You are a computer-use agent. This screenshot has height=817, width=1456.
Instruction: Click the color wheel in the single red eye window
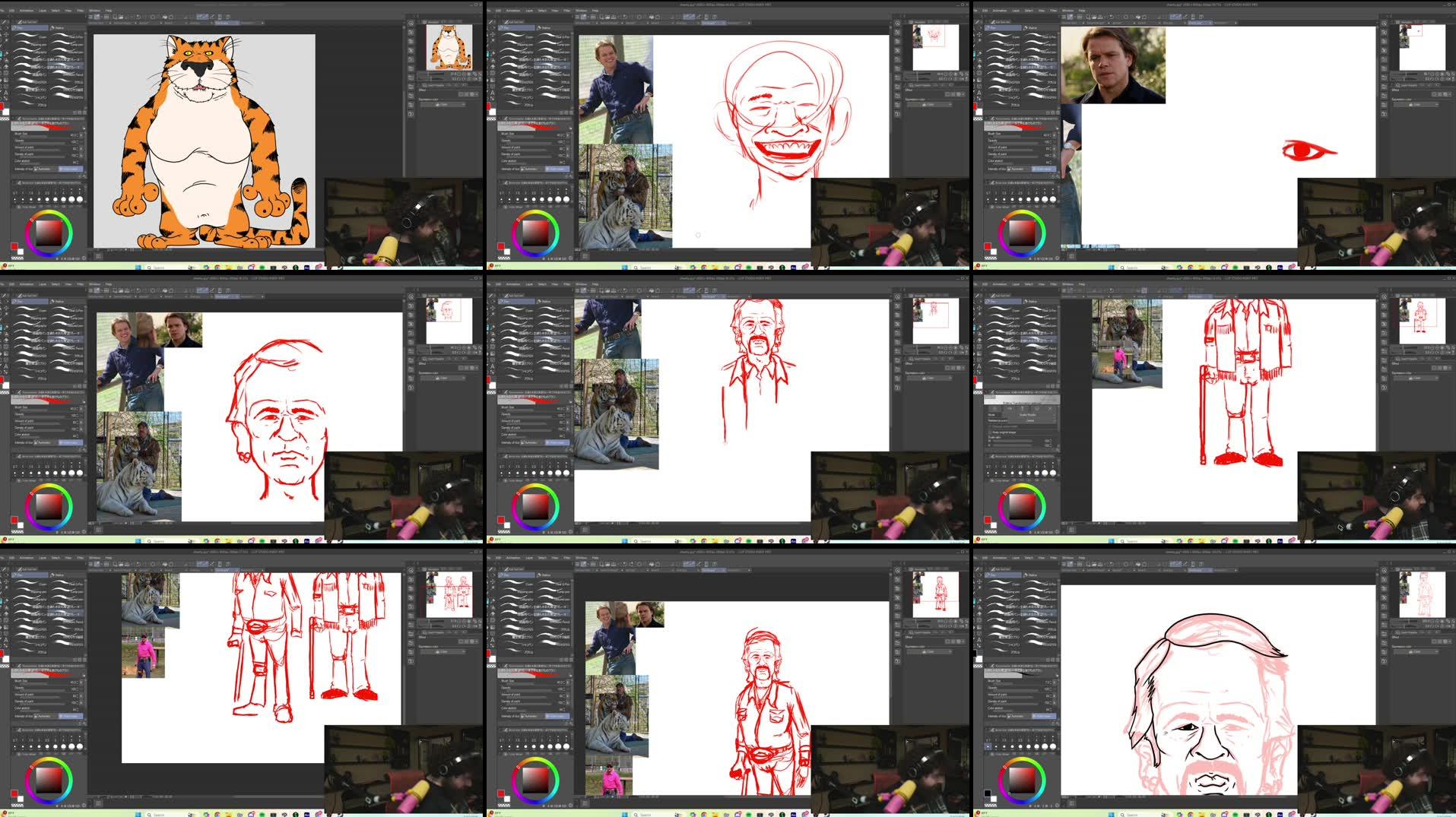point(1022,233)
